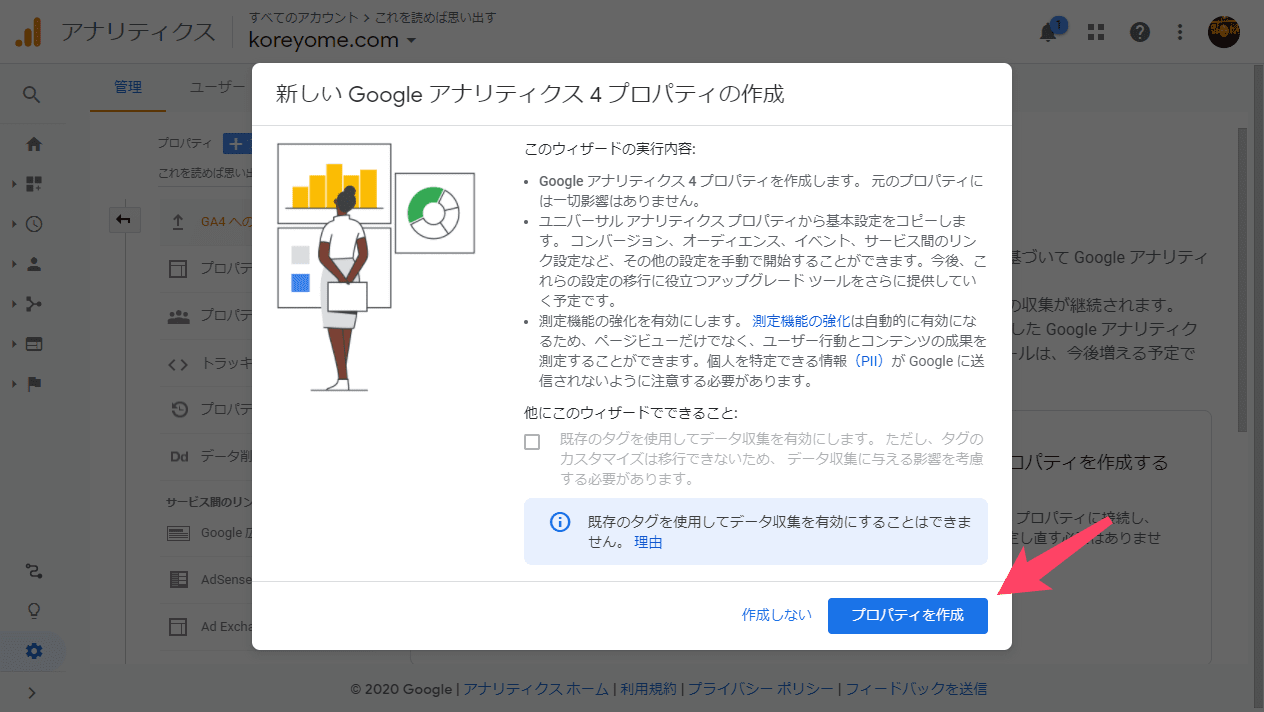The image size is (1264, 712).
Task: Expand the Behavior section arrow
Action: (x=14, y=344)
